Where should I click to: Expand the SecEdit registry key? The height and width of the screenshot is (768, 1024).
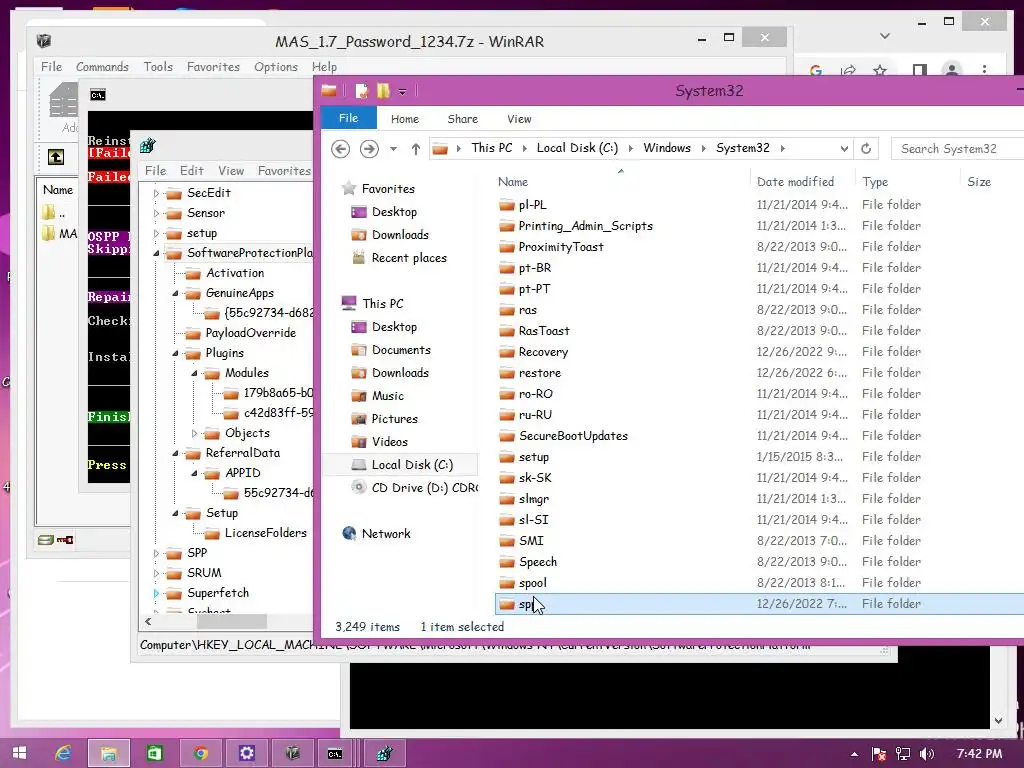(x=156, y=193)
